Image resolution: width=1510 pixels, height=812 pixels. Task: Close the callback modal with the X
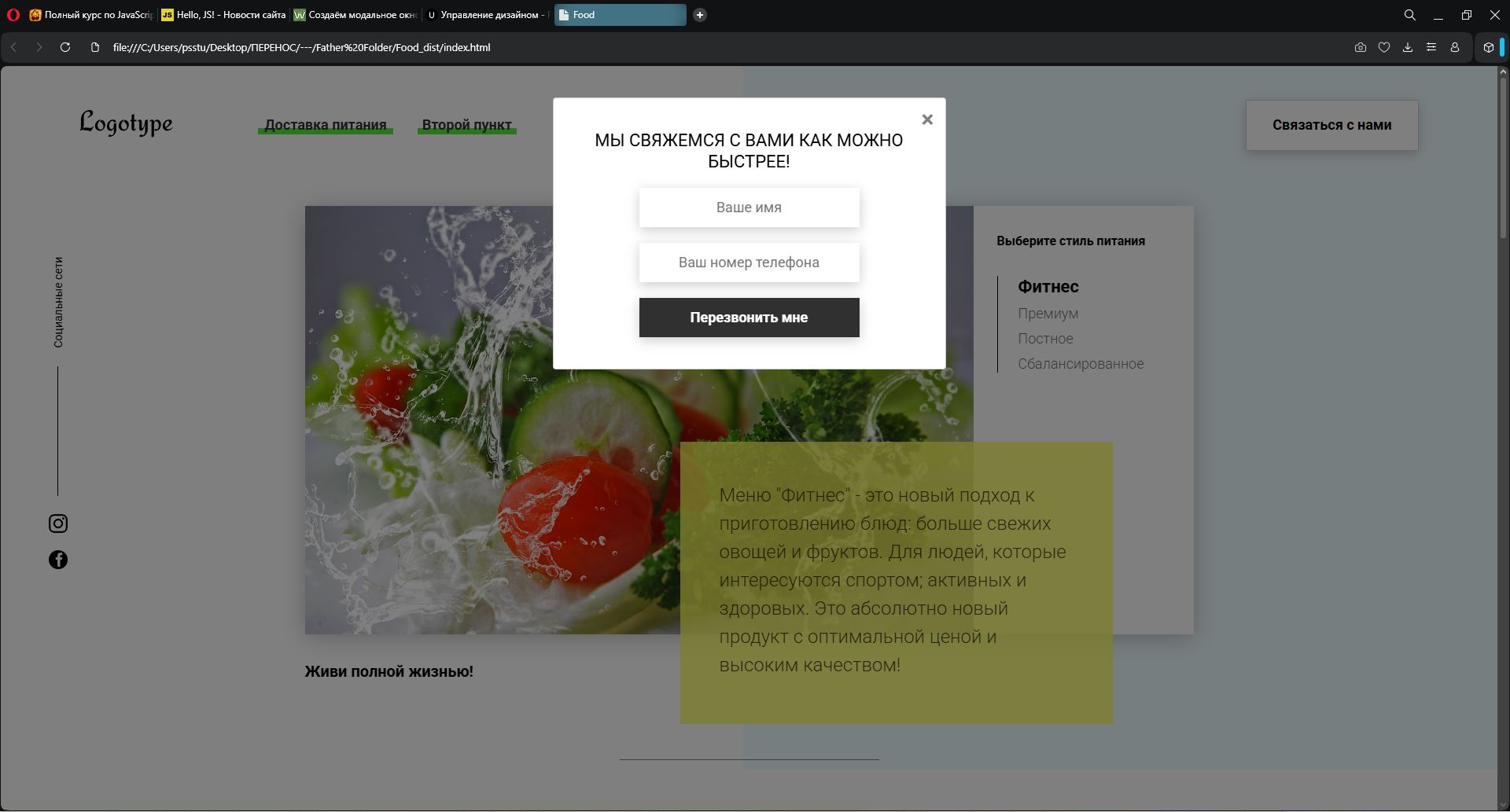pyautogui.click(x=927, y=119)
